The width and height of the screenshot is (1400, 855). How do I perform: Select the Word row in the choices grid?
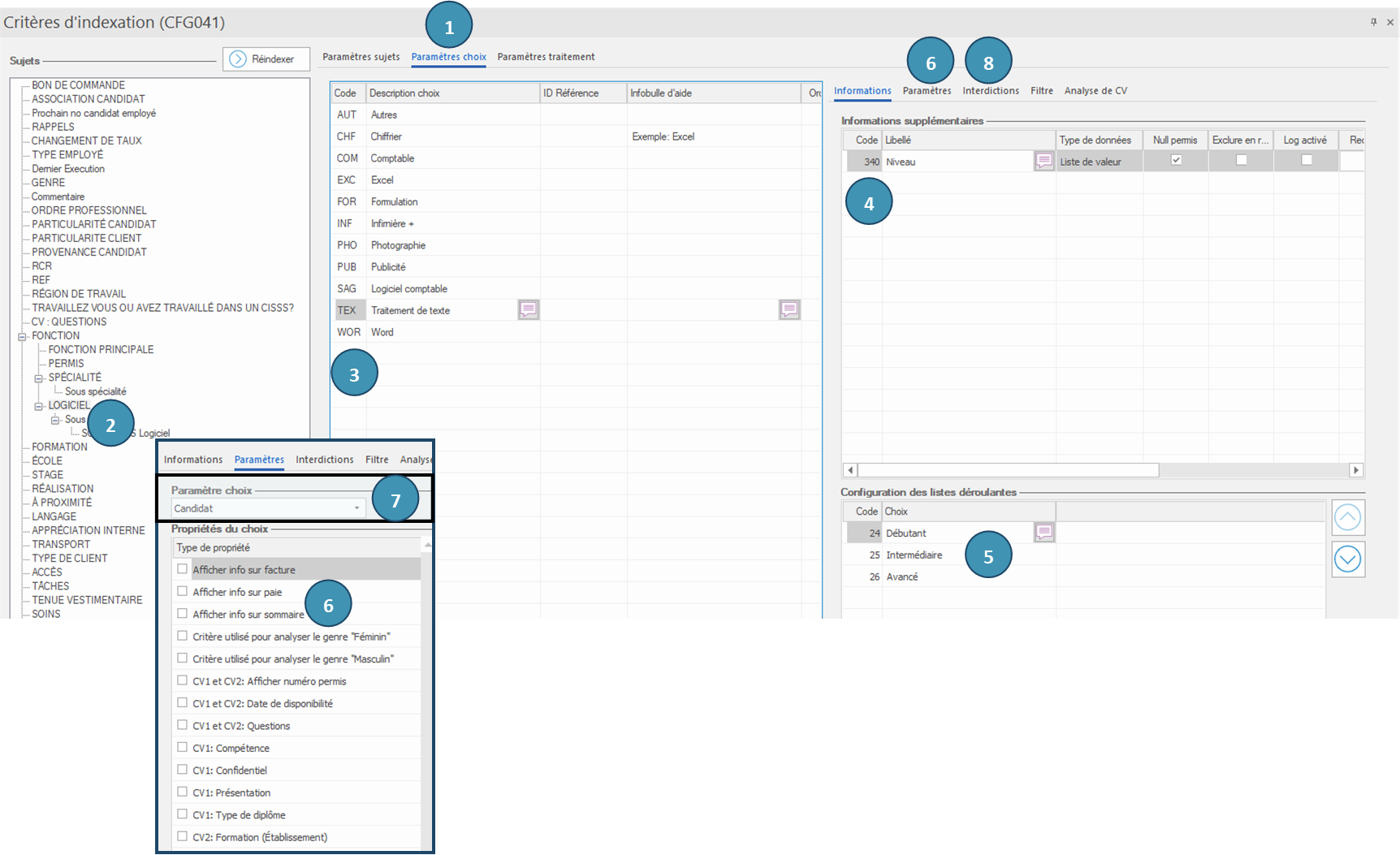[x=382, y=332]
